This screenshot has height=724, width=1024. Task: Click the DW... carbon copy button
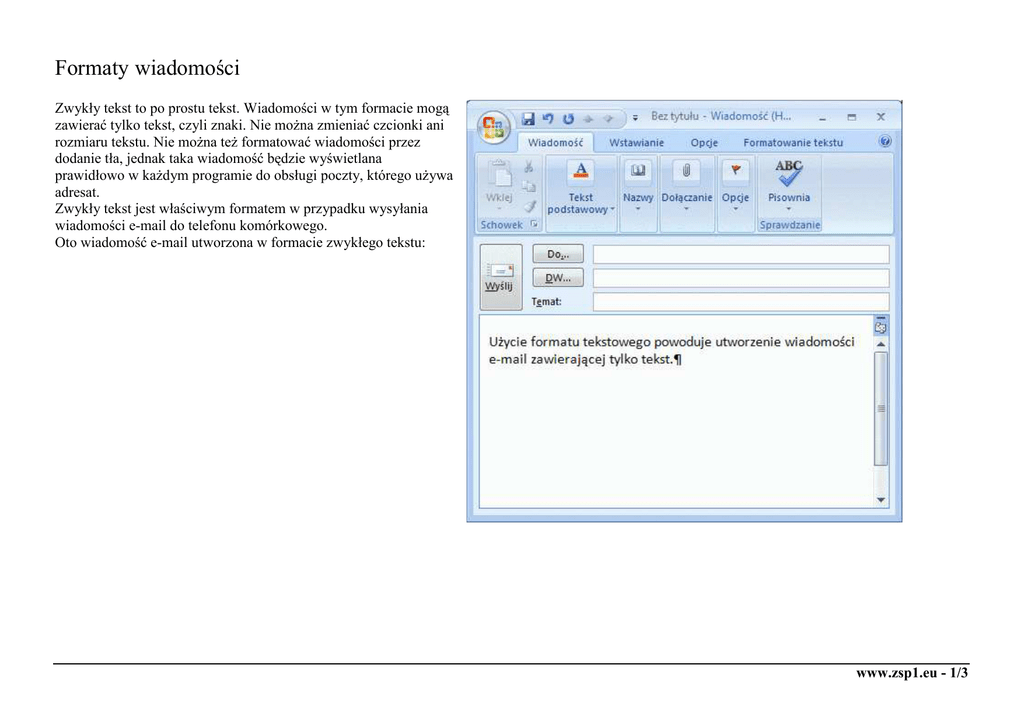click(557, 278)
